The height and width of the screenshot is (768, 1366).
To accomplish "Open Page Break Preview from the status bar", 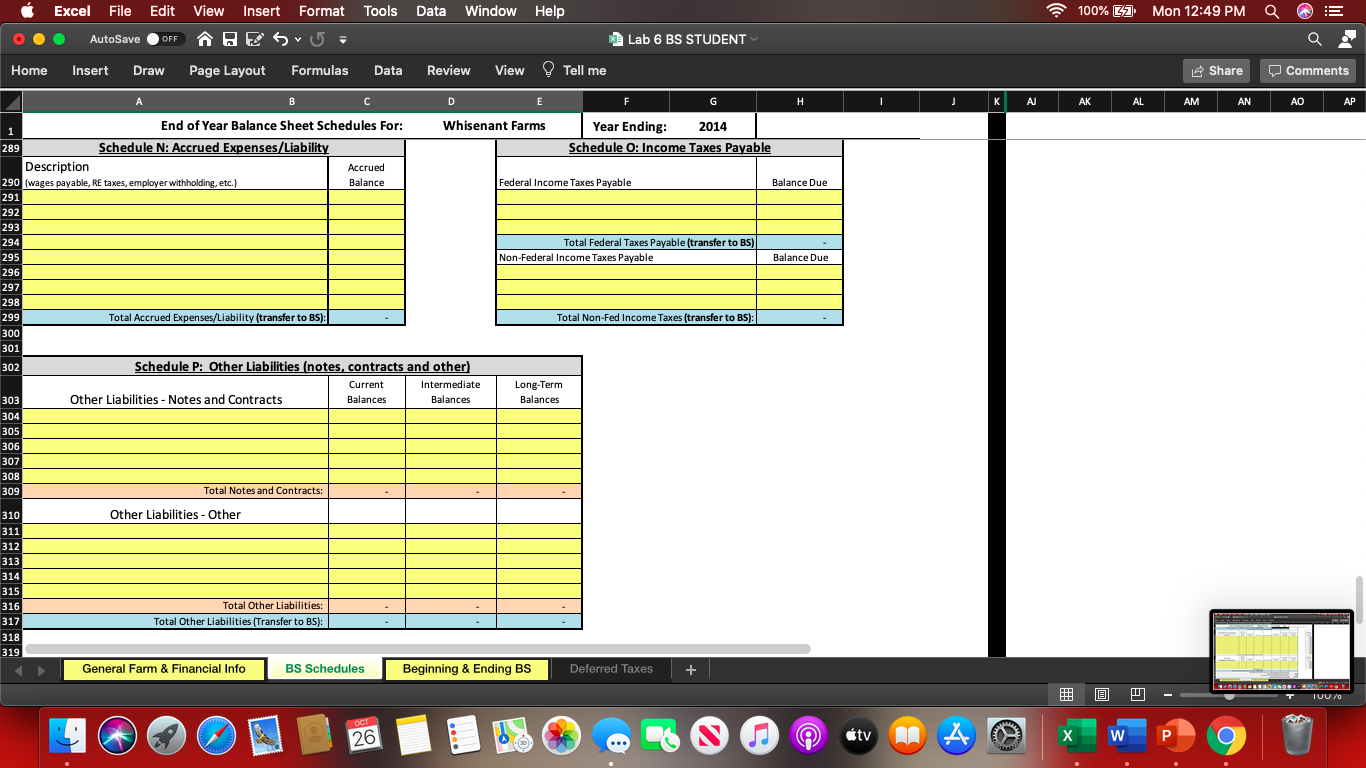I will pos(1137,694).
